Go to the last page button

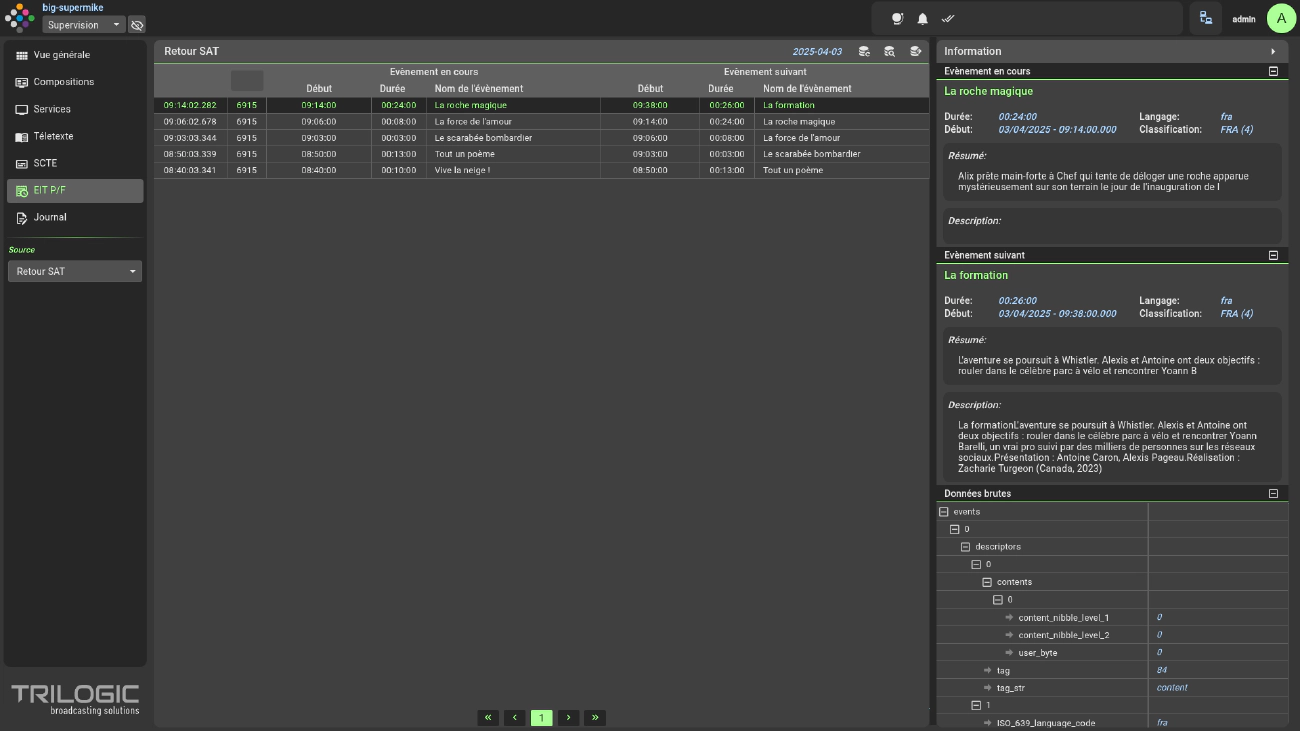tap(595, 717)
